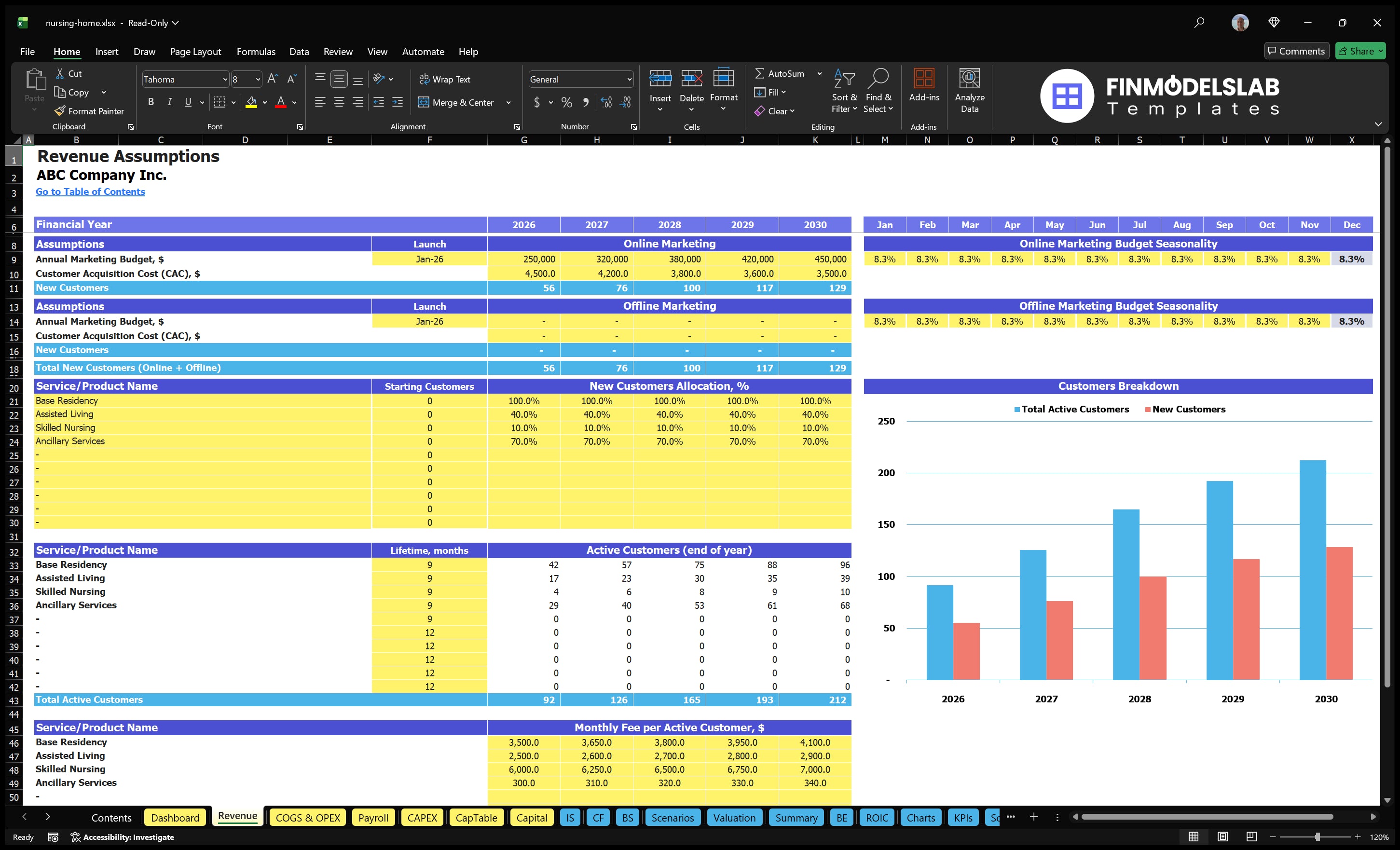The width and height of the screenshot is (1400, 850).
Task: Click the Go to Table of Contents link
Action: 90,192
